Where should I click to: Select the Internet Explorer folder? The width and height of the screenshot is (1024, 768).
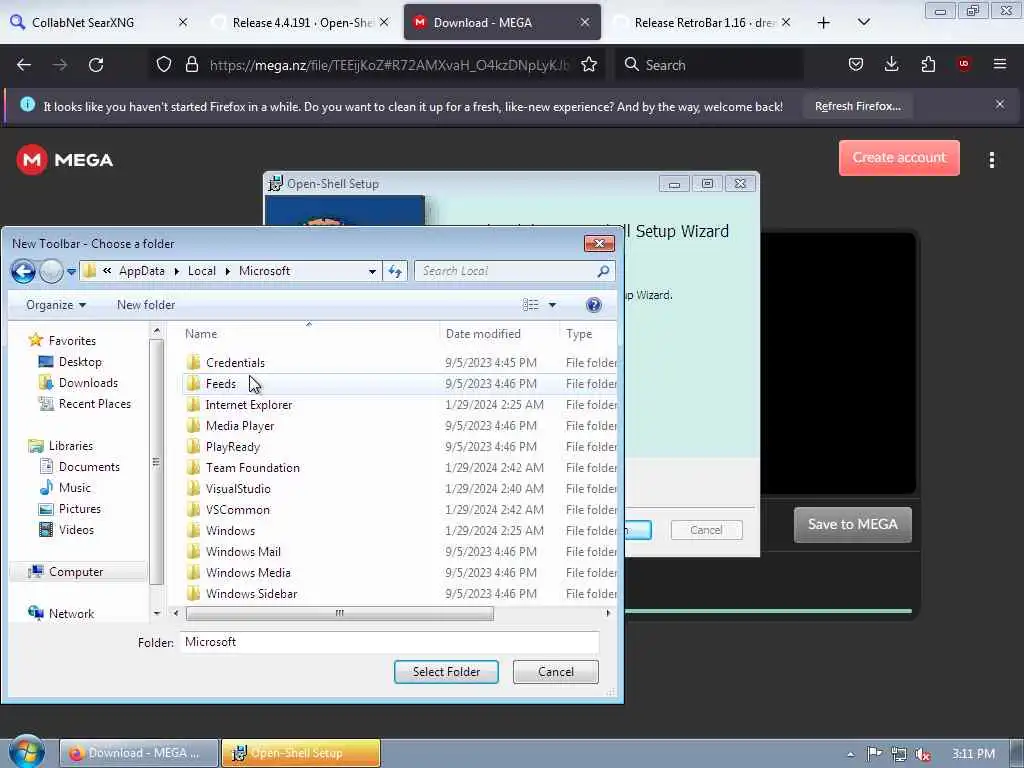tap(249, 405)
